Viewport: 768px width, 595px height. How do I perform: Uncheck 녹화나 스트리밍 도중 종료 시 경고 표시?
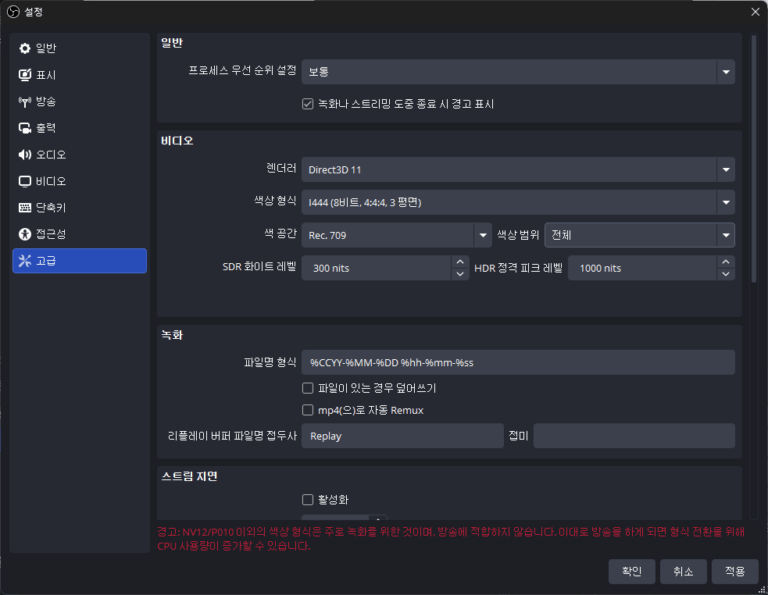pyautogui.click(x=308, y=104)
